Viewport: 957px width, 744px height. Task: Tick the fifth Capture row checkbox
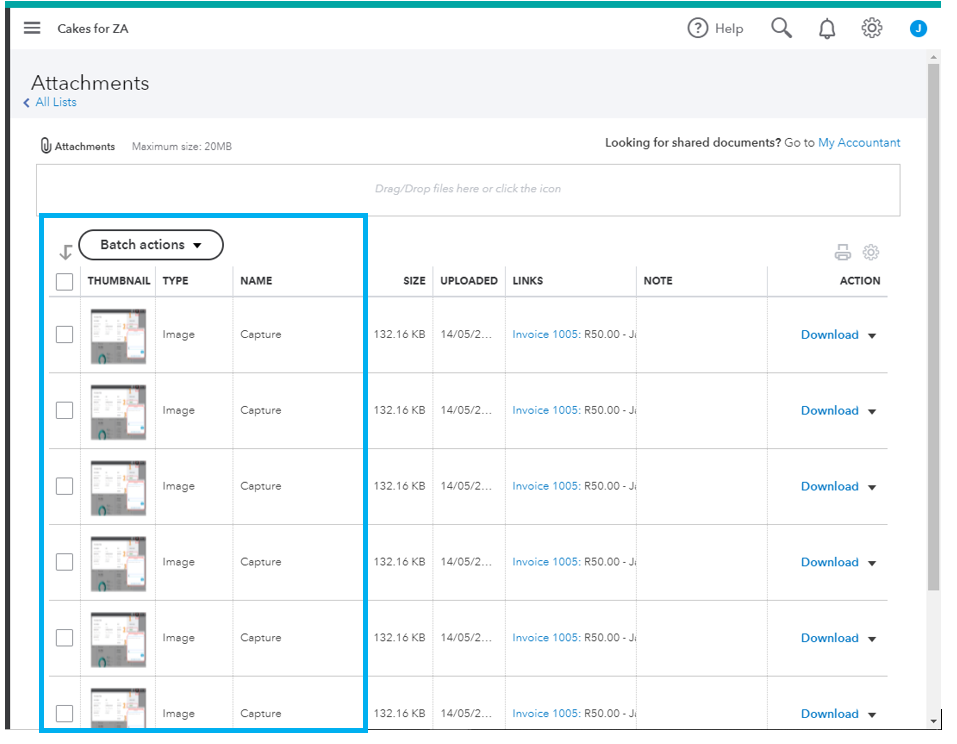tap(64, 637)
